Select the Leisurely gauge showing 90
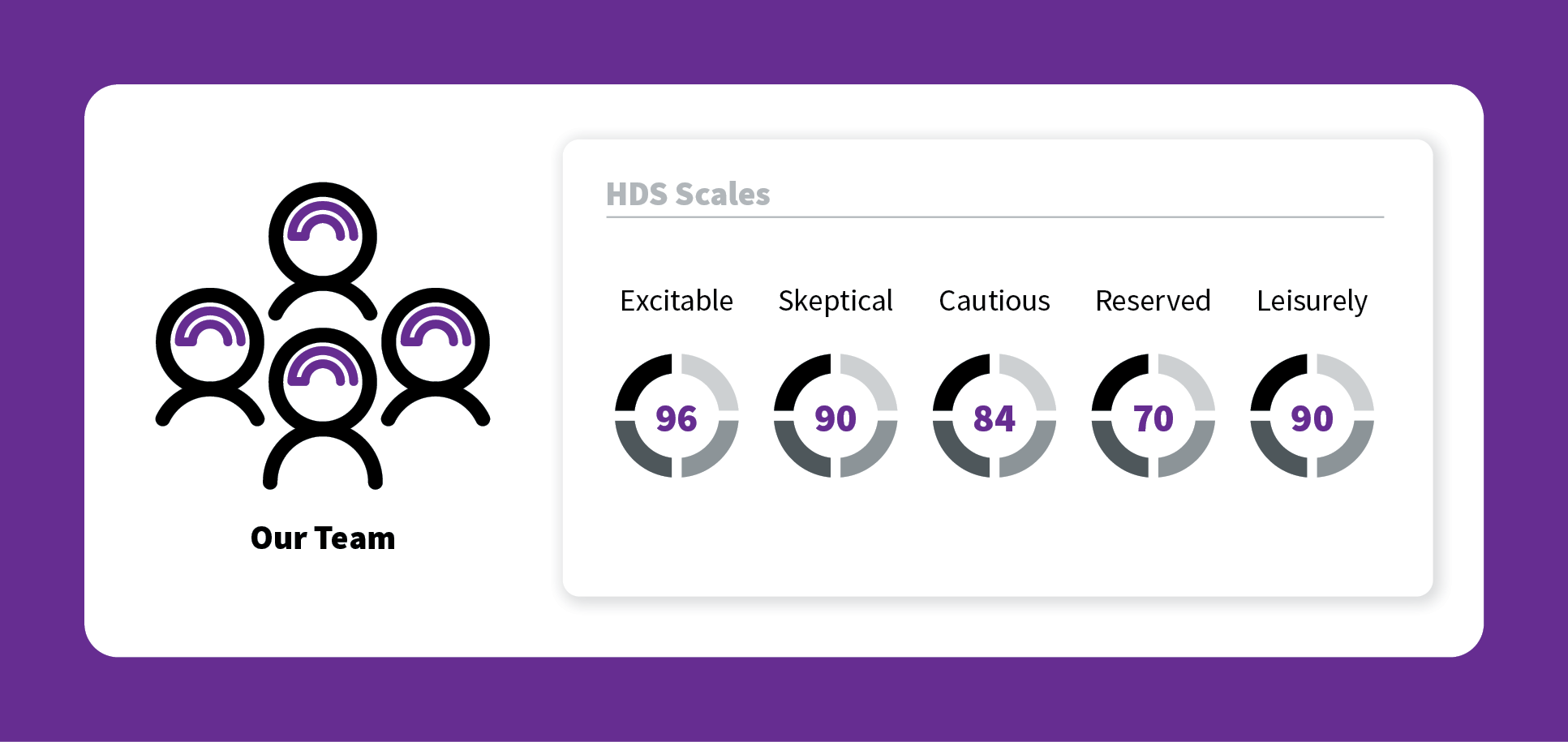The height and width of the screenshot is (742, 1568). pos(1312,415)
